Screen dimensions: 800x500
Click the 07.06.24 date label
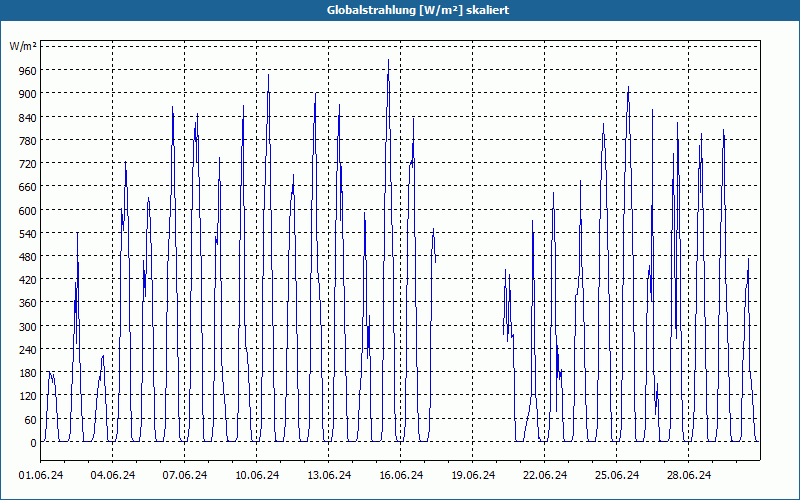[x=185, y=475]
